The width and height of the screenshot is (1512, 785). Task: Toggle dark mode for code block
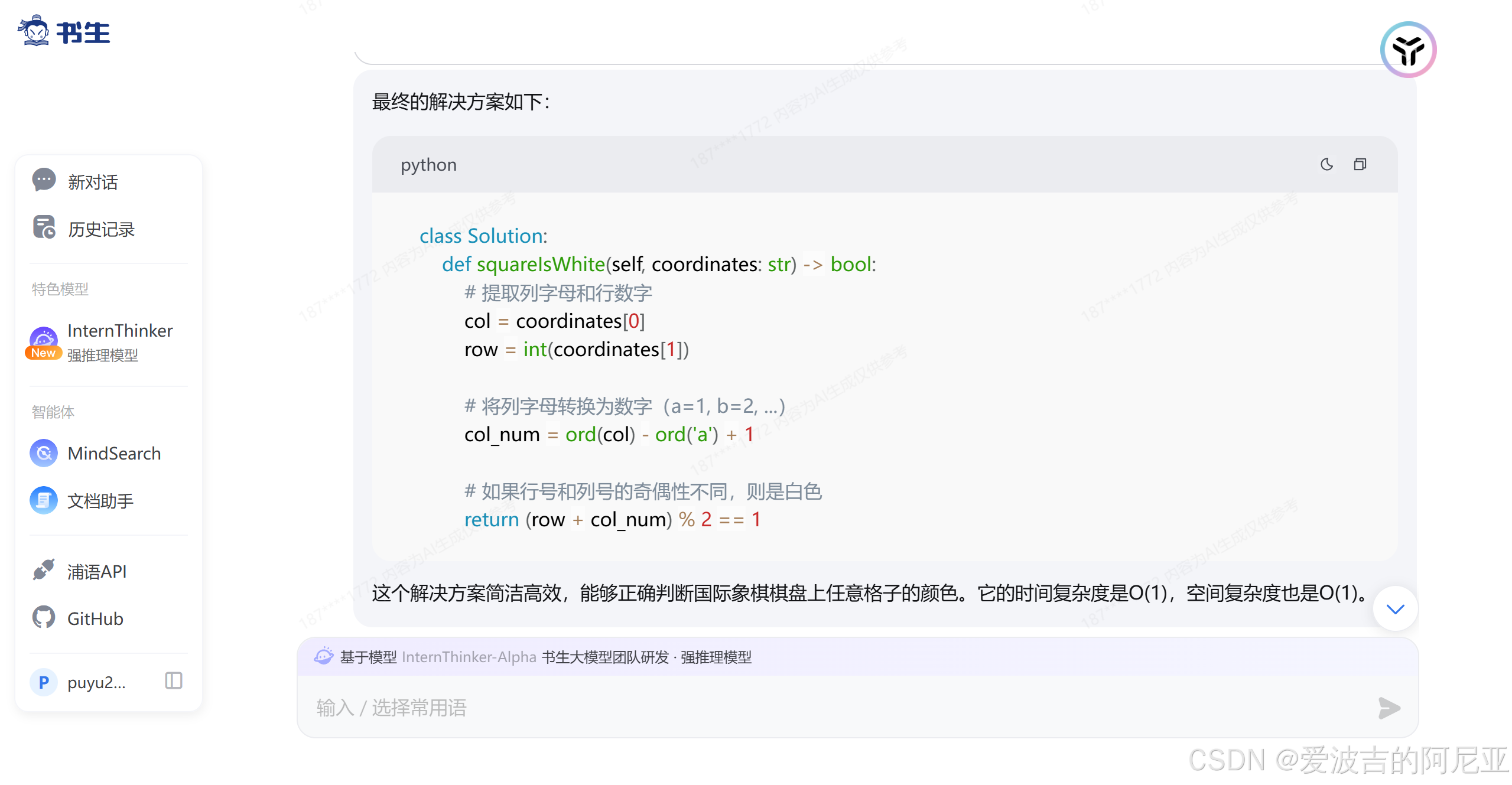1326,164
